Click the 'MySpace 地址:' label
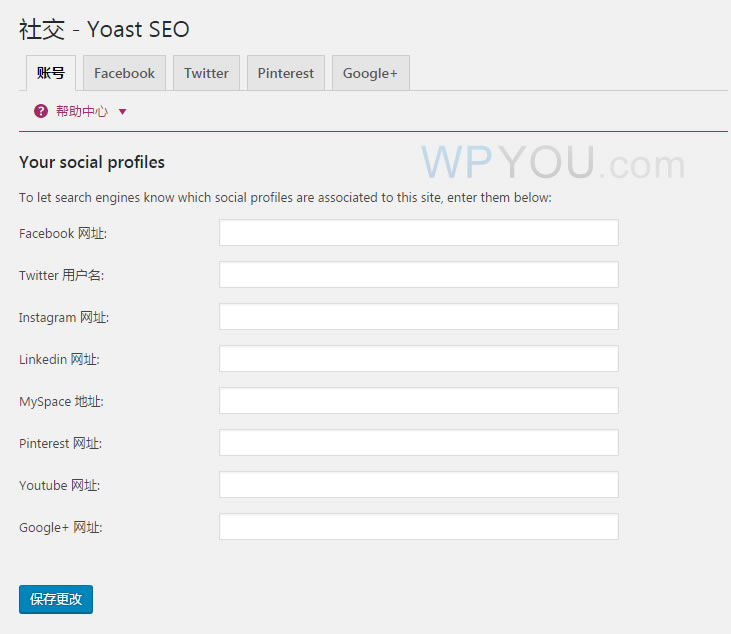The image size is (731, 634). (x=62, y=401)
